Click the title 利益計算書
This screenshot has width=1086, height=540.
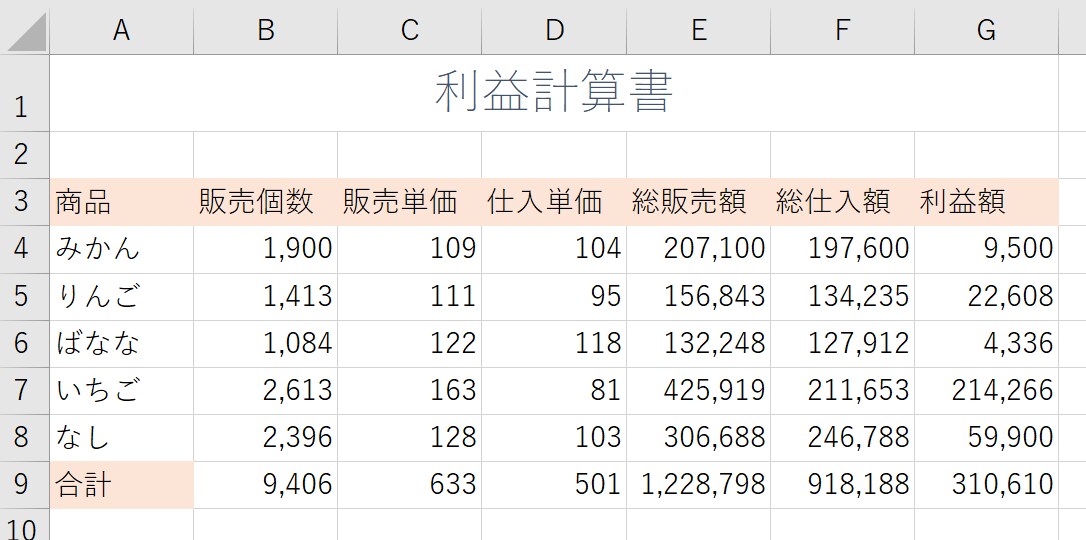(x=554, y=93)
